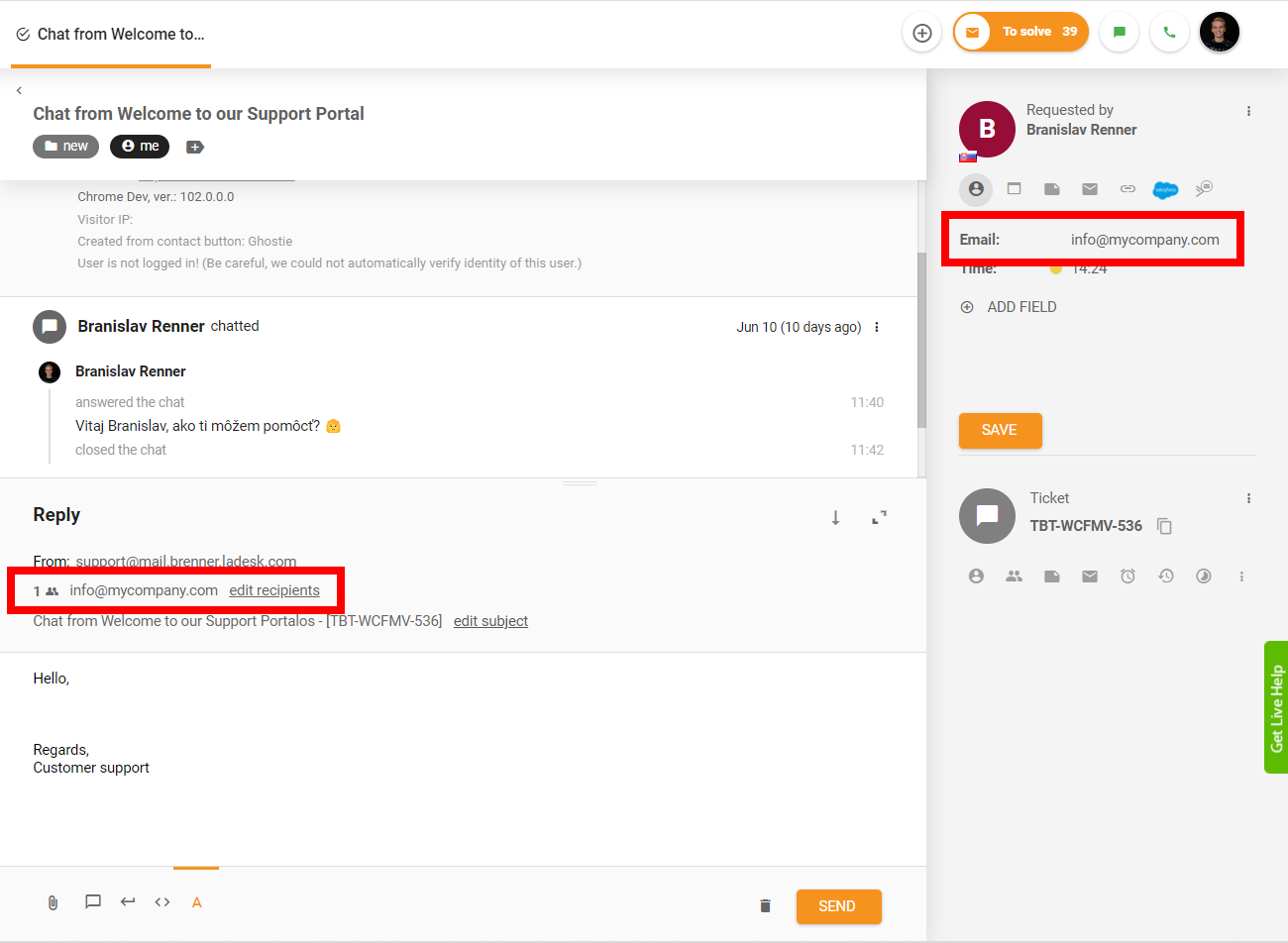Image resolution: width=1288 pixels, height=943 pixels.
Task: Click the Salesforce cloud icon
Action: click(x=1165, y=189)
